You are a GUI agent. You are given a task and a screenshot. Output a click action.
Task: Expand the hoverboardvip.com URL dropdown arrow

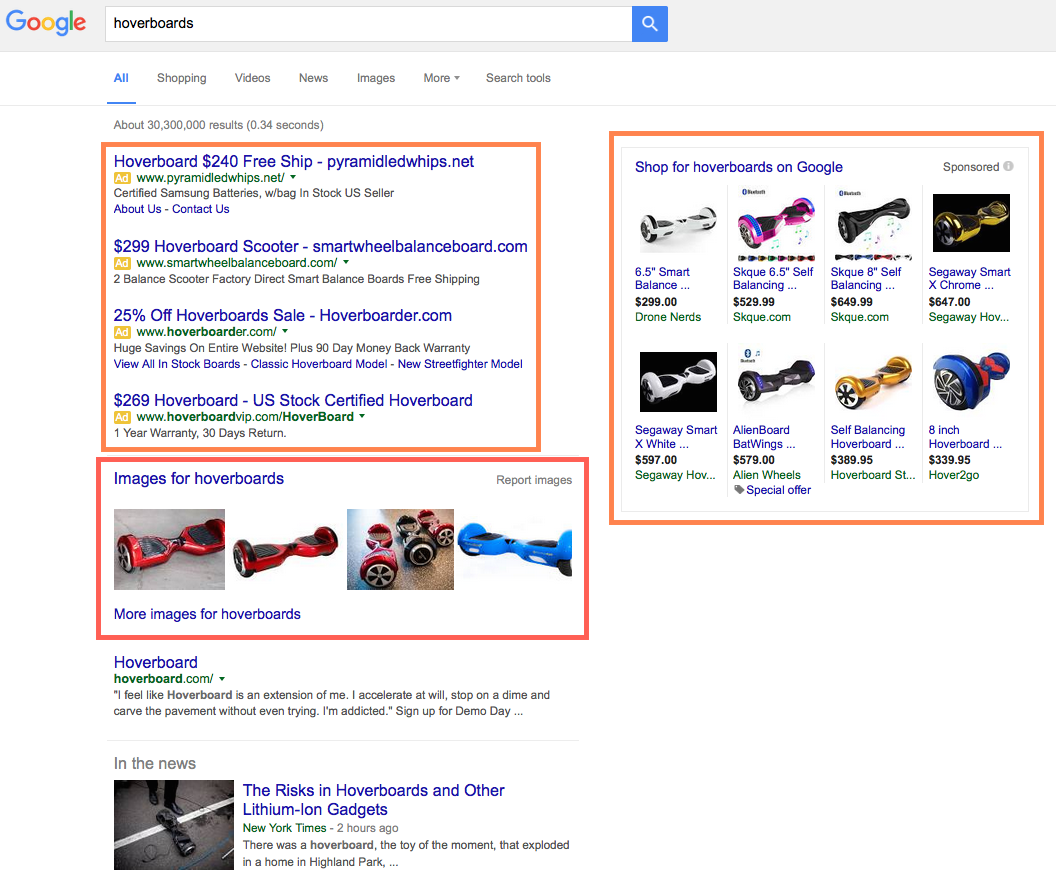point(362,416)
